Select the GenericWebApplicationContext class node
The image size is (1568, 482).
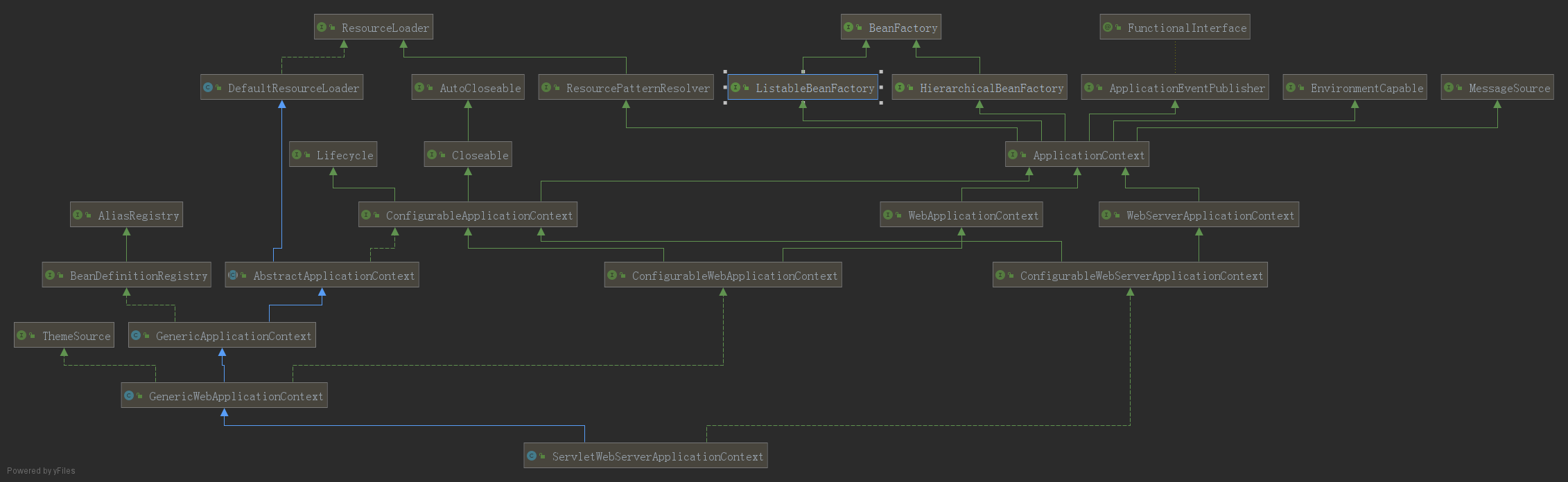pos(224,395)
